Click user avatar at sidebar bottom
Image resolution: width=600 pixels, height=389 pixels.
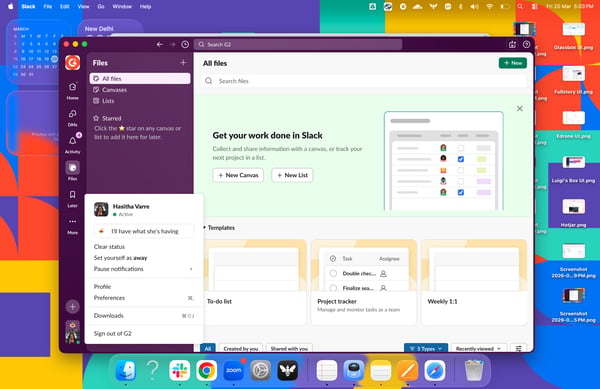click(x=72, y=331)
